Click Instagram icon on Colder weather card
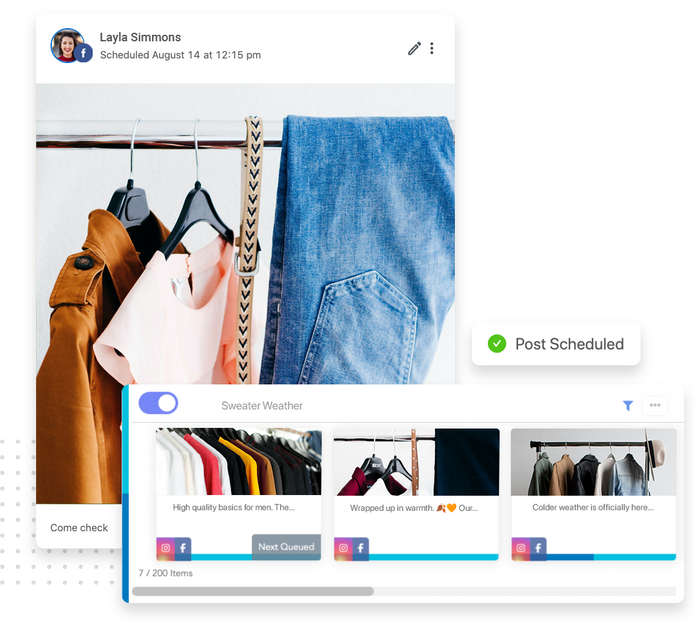 (521, 548)
